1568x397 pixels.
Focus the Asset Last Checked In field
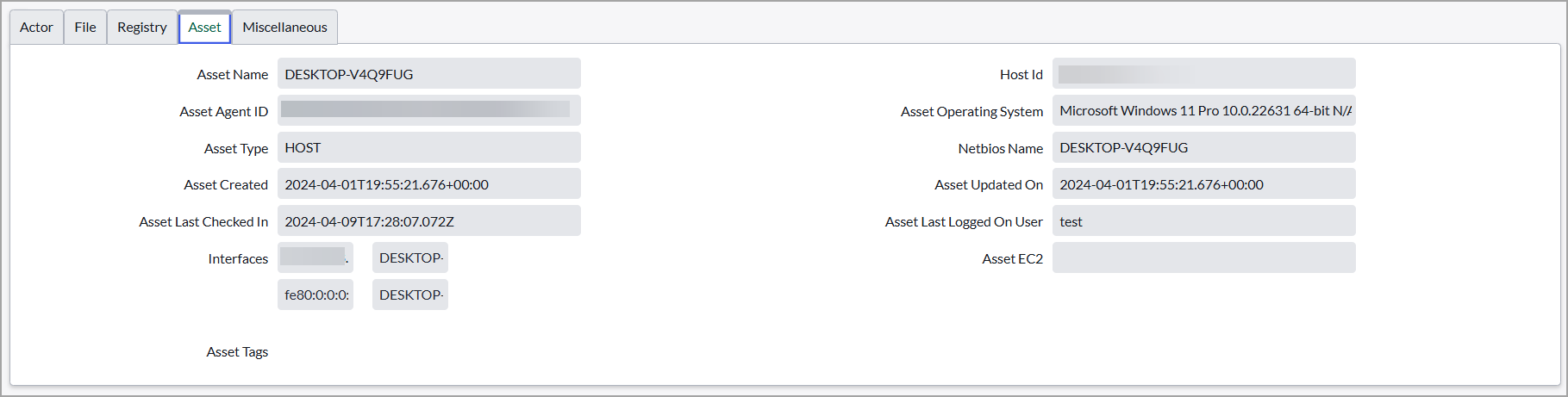tap(428, 222)
